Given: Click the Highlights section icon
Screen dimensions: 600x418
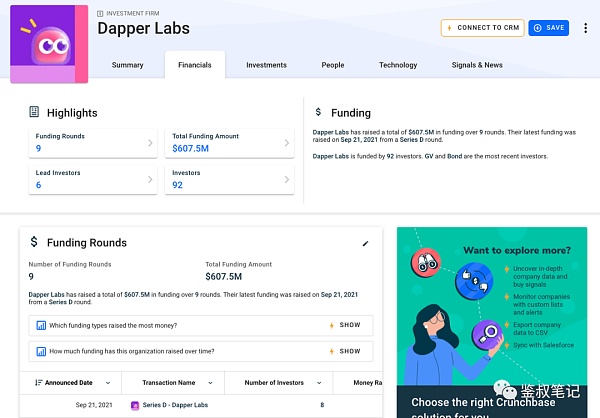Looking at the screenshot, I should tap(34, 112).
